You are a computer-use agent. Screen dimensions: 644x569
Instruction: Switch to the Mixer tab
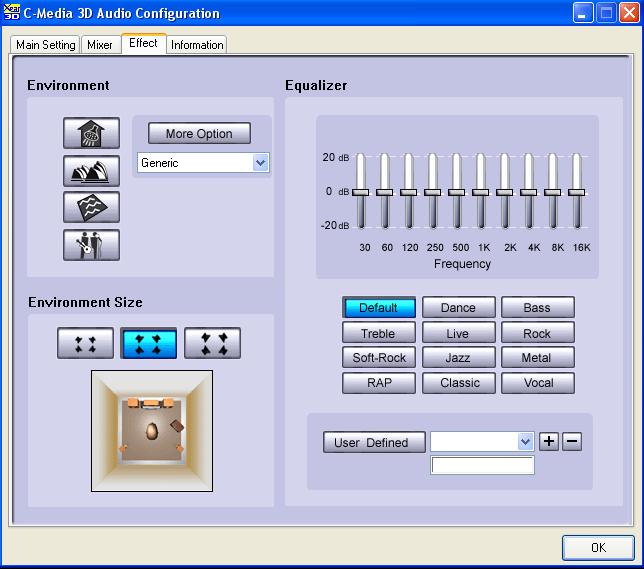pos(100,45)
